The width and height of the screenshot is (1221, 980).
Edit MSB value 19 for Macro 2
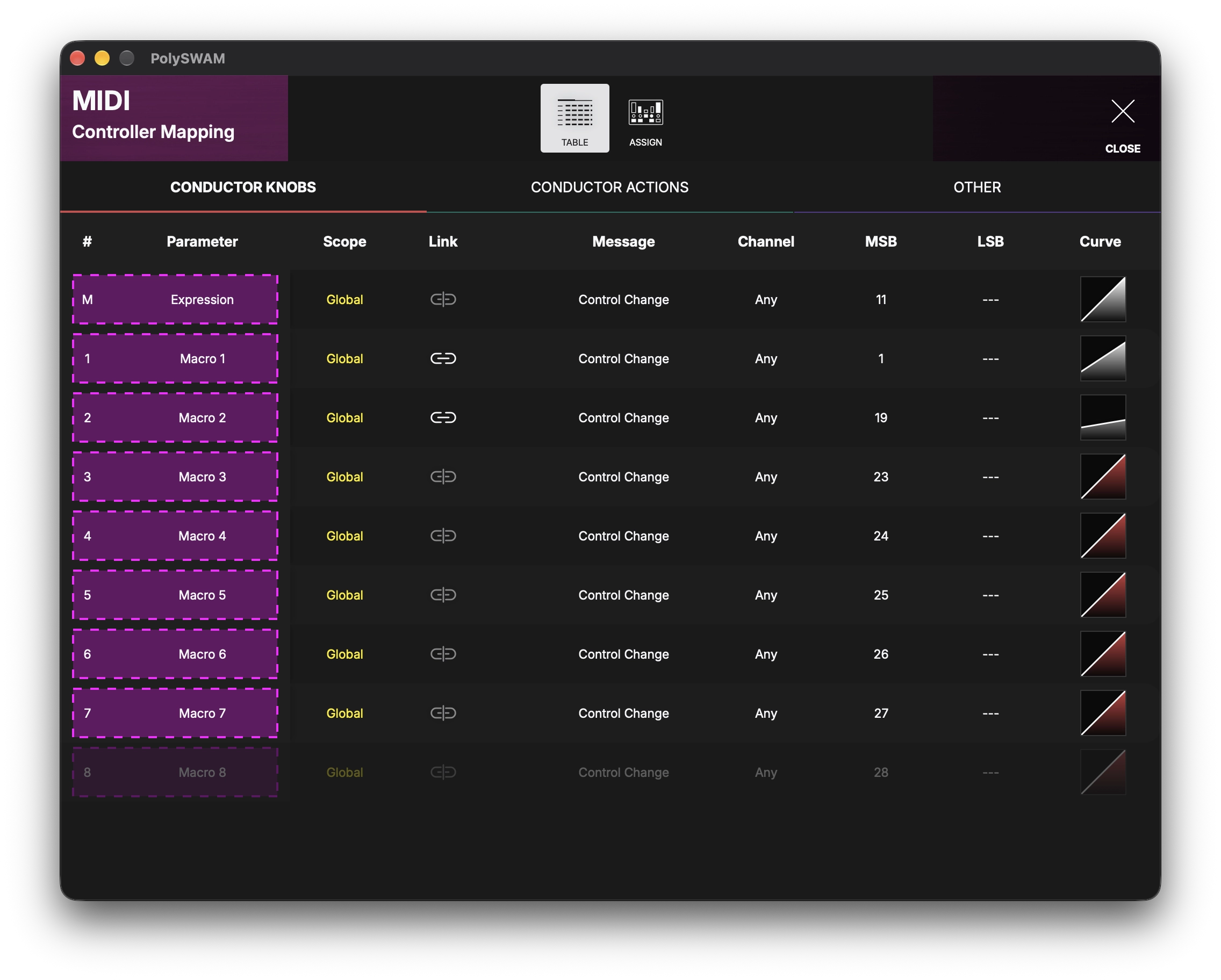(881, 418)
